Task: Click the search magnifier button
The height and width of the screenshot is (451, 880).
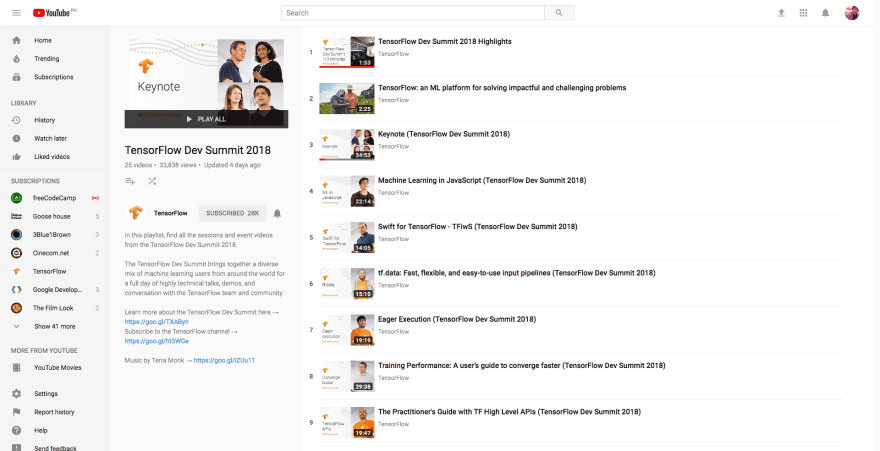Action: tap(559, 13)
